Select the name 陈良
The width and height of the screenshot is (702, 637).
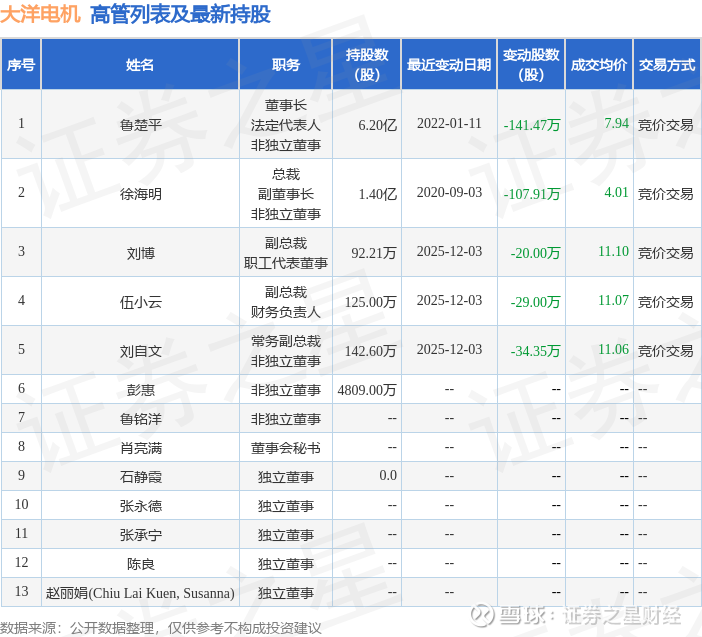click(x=141, y=564)
